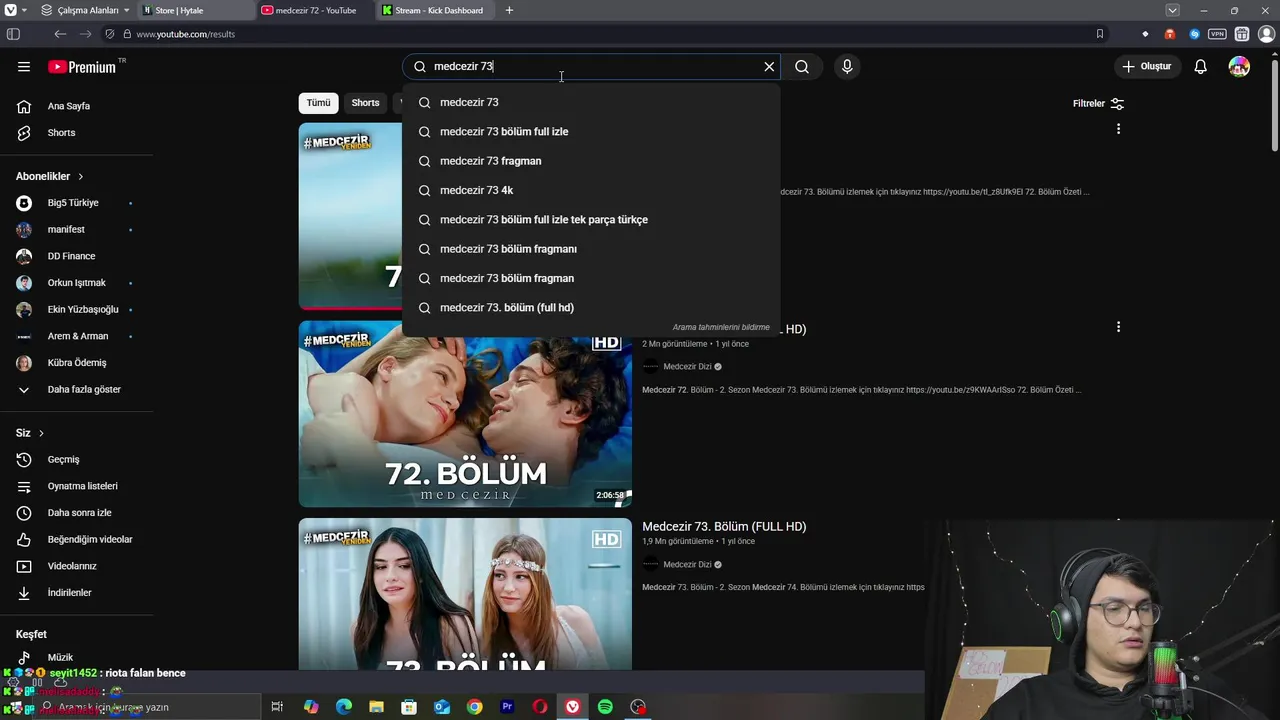Click the Oluştur create button
The image size is (1280, 720).
[1148, 67]
